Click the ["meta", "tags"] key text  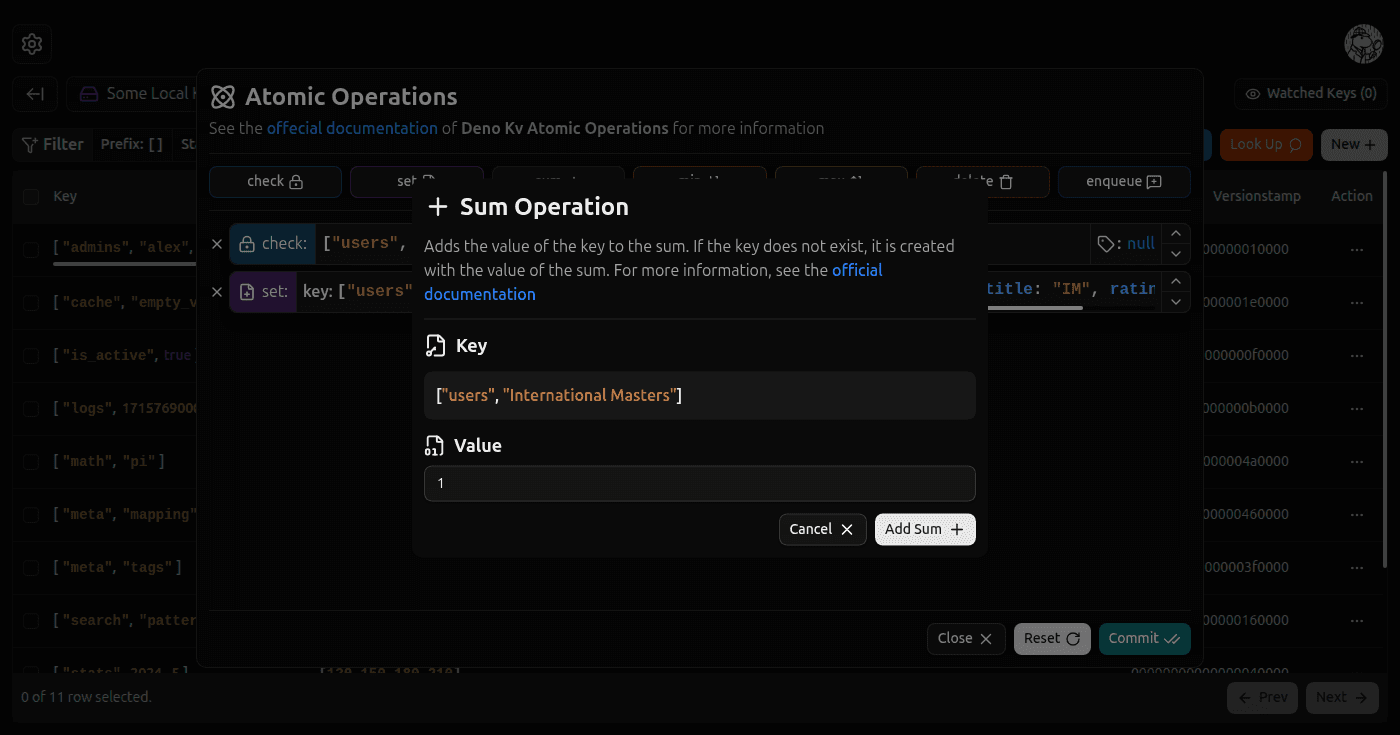[x=117, y=567]
